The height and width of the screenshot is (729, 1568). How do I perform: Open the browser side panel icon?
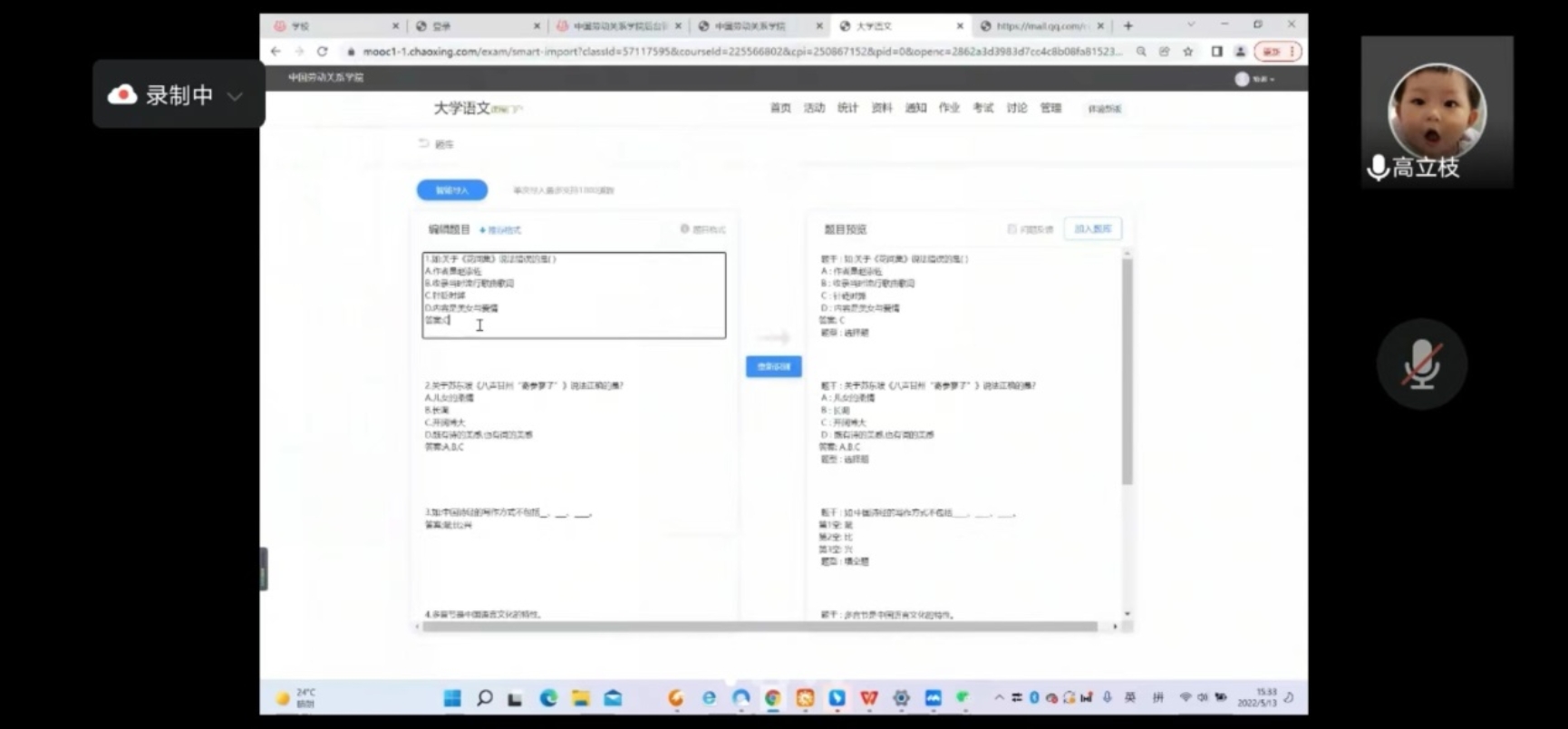pos(1217,52)
